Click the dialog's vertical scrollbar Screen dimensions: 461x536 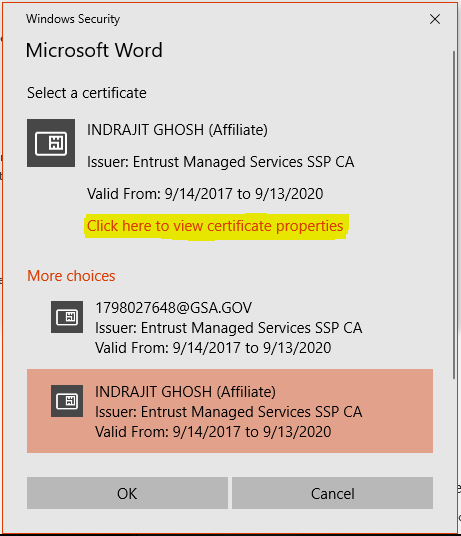(454, 215)
